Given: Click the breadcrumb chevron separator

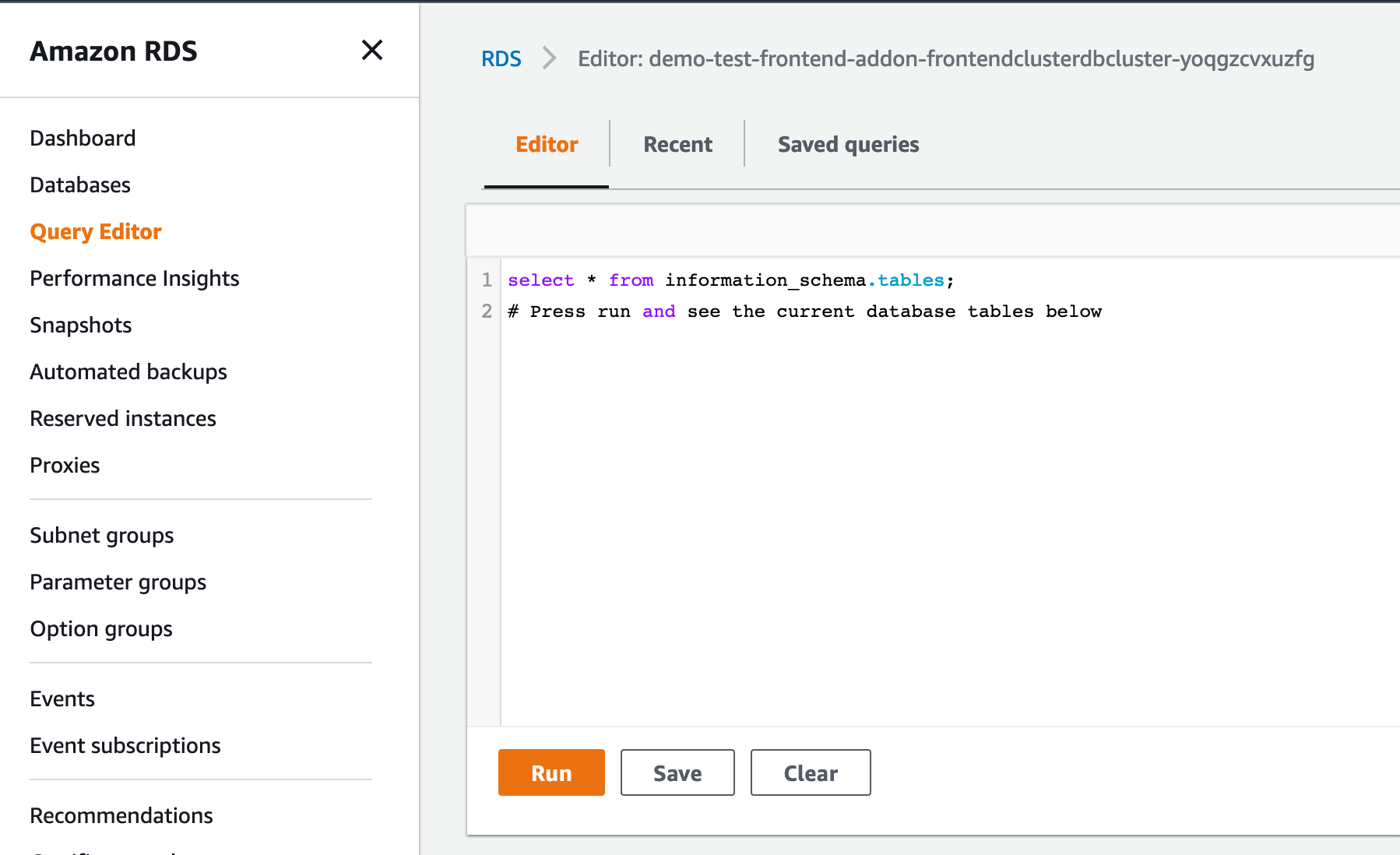Looking at the screenshot, I should [550, 58].
